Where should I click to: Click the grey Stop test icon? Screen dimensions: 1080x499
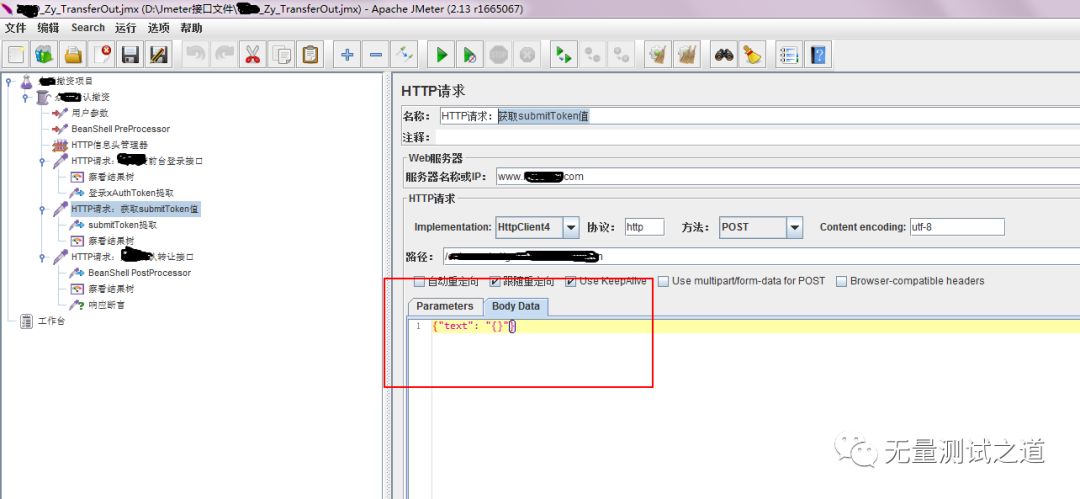click(499, 54)
